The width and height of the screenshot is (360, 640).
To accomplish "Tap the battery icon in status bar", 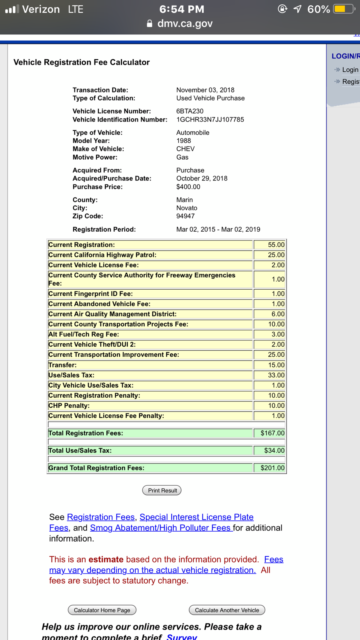I will pyautogui.click(x=344, y=9).
